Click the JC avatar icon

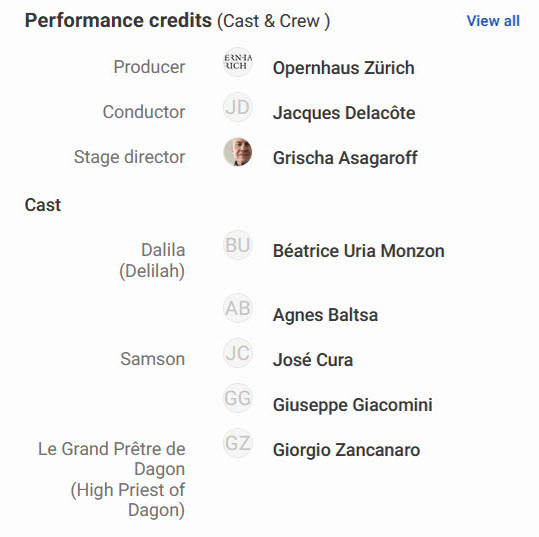click(238, 353)
